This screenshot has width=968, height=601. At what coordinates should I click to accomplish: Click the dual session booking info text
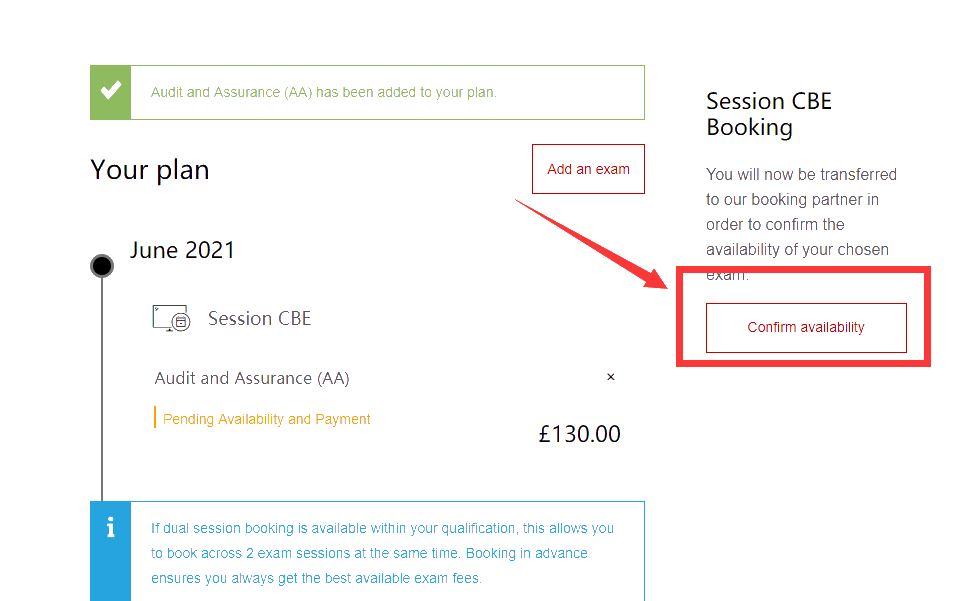(382, 553)
